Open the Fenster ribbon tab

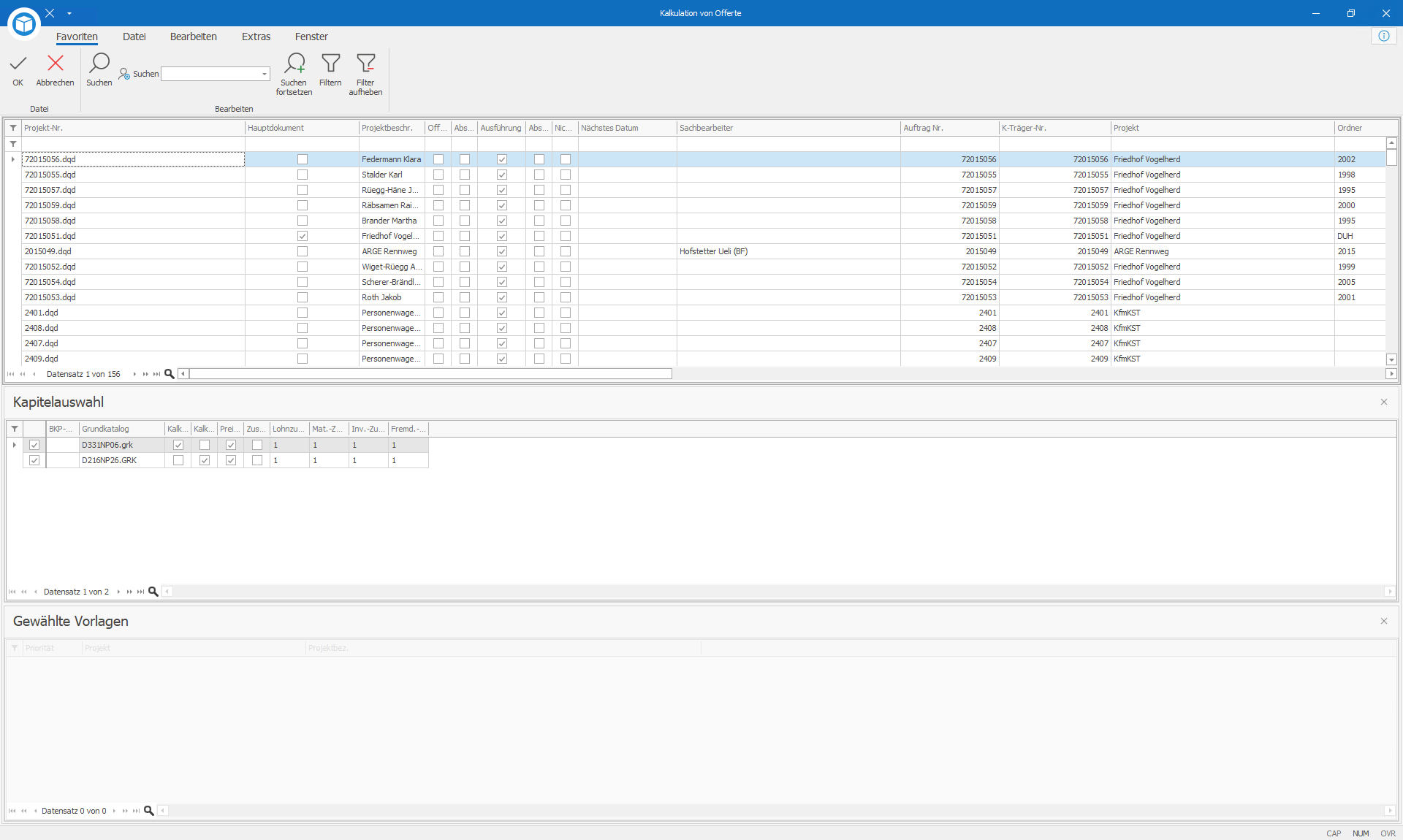(x=311, y=37)
